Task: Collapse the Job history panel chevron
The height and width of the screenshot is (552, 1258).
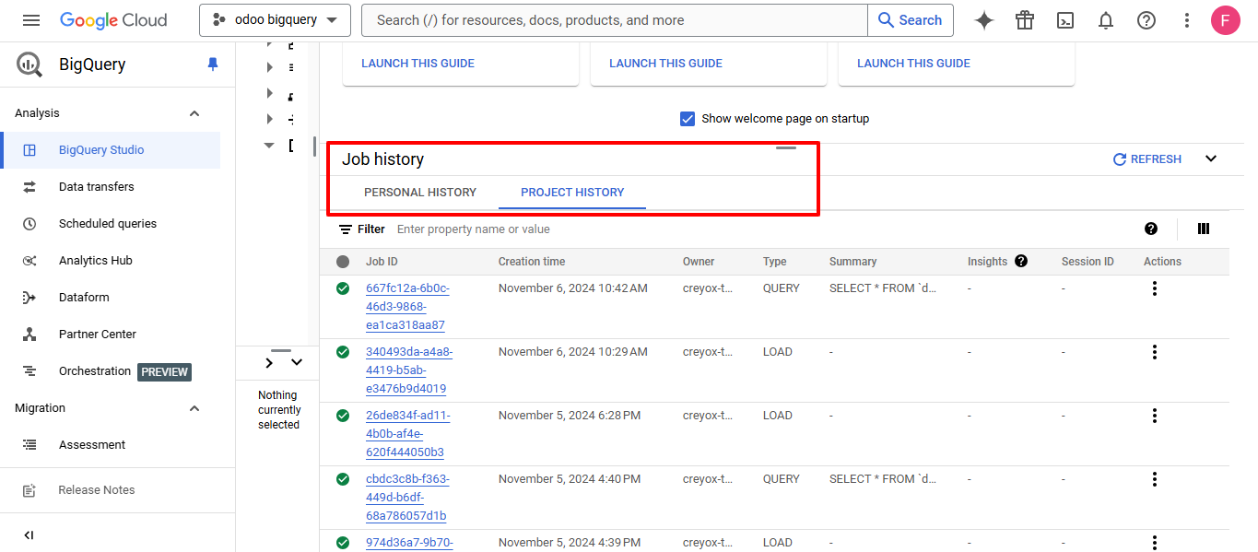Action: 1211,159
